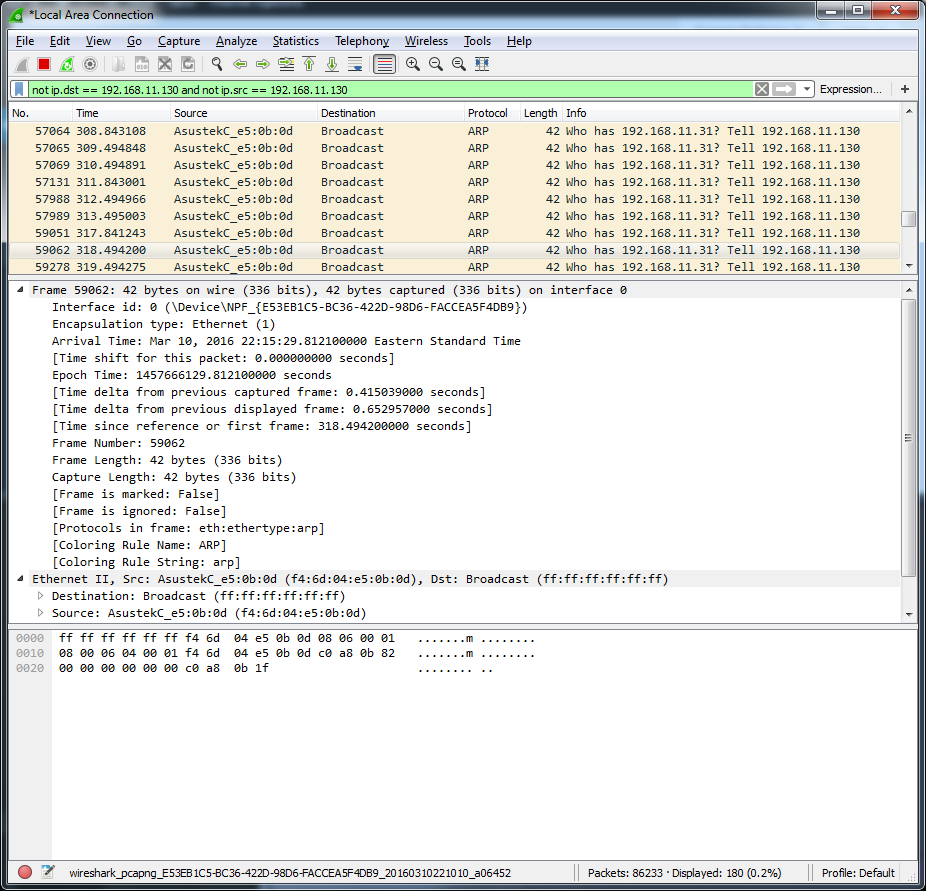Jump to the last packet
This screenshot has height=891, width=926.
click(332, 64)
